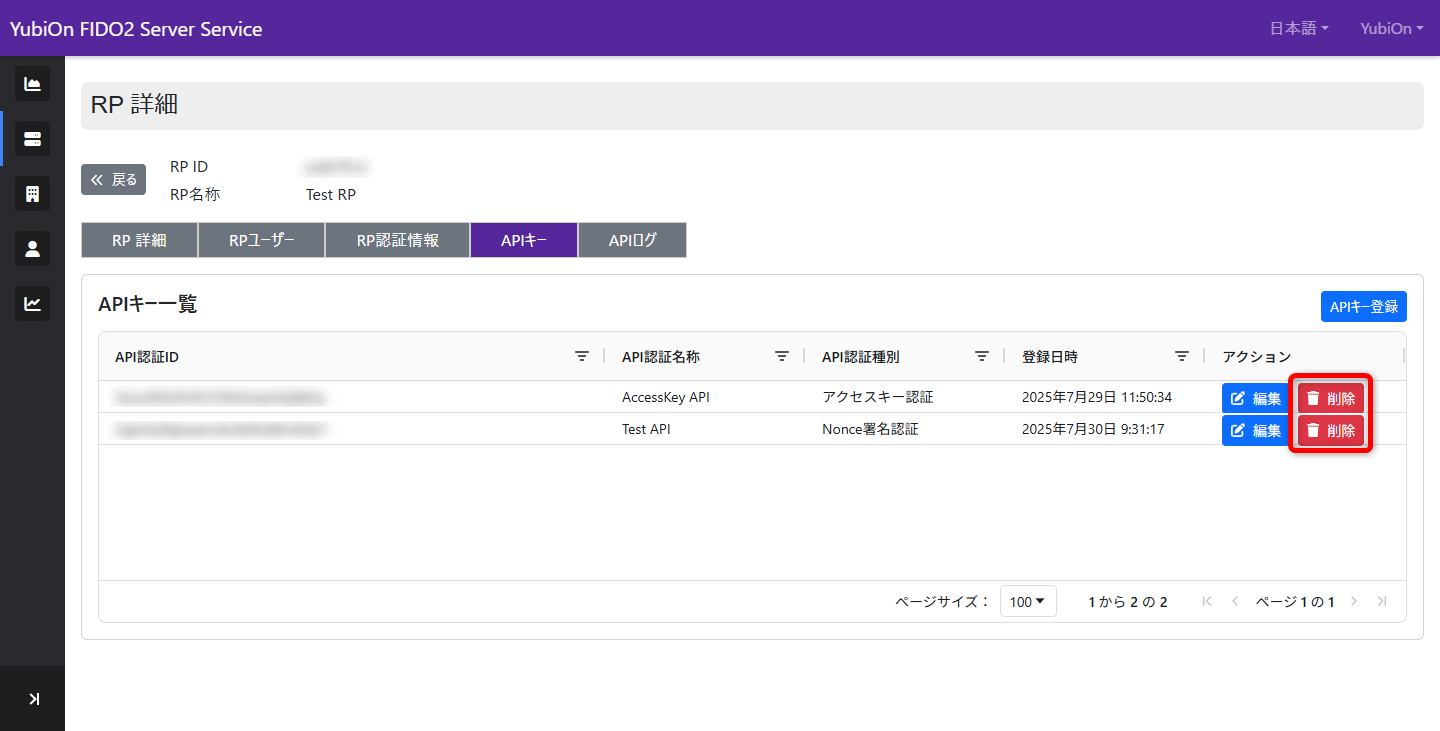This screenshot has width=1440, height=731.
Task: Delete the Test API row
Action: (1331, 430)
